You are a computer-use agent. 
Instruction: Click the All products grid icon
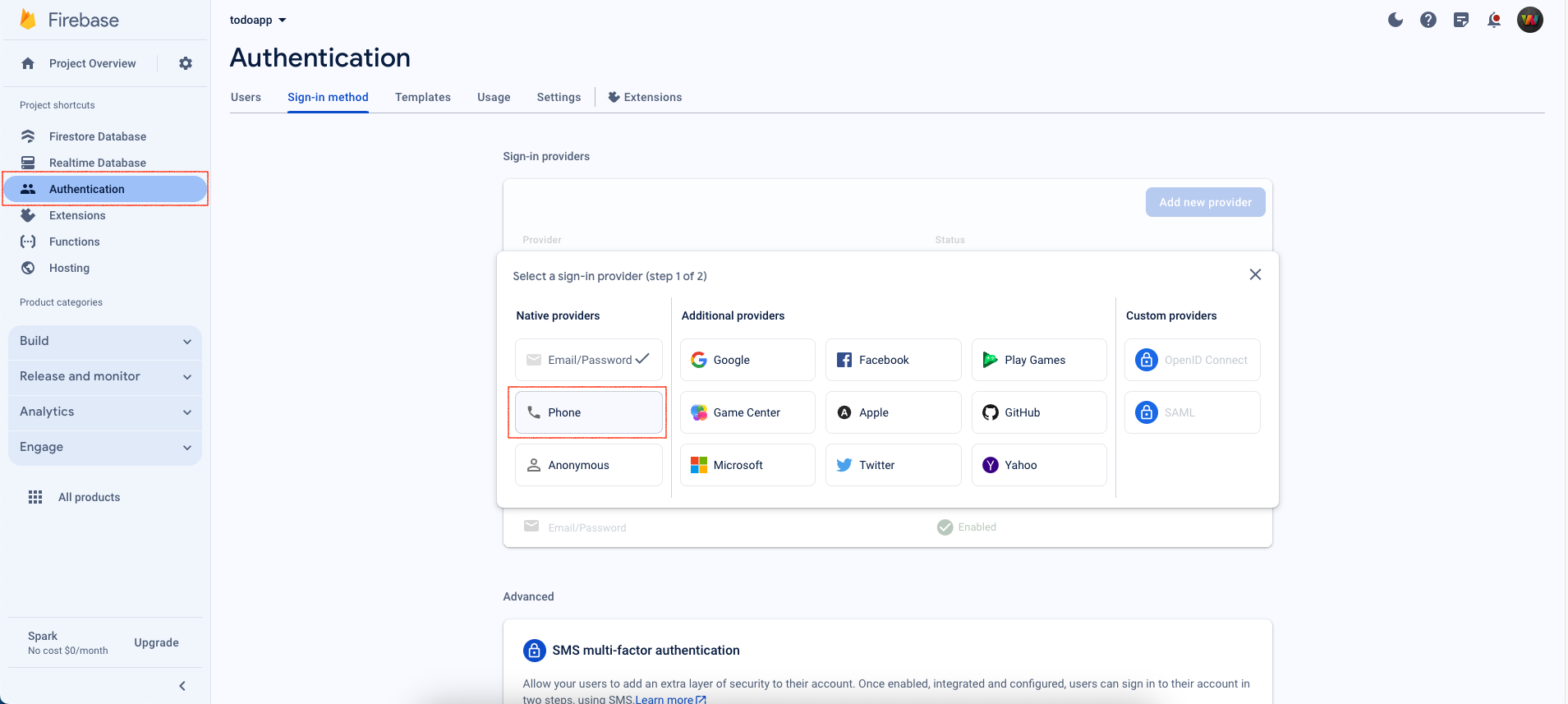(x=35, y=497)
